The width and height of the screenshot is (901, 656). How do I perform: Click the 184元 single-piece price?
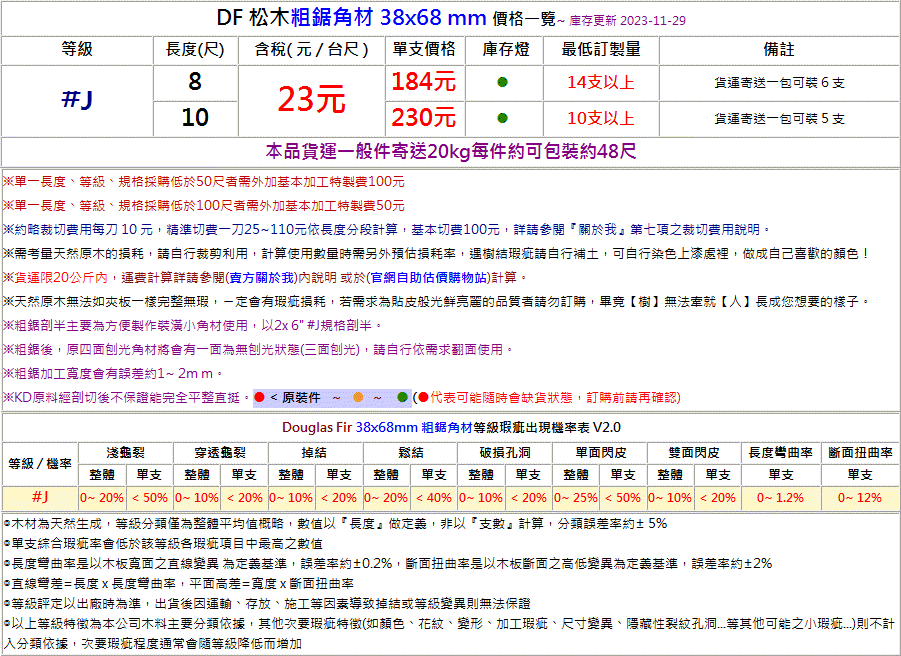(424, 82)
